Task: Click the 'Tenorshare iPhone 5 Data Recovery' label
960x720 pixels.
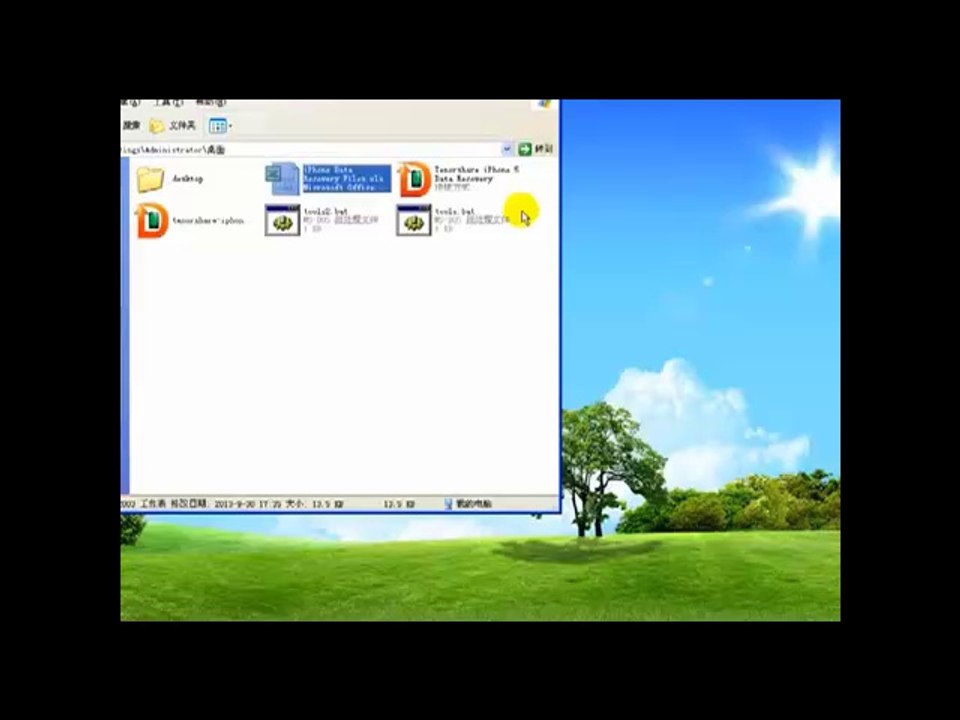Action: (x=477, y=174)
